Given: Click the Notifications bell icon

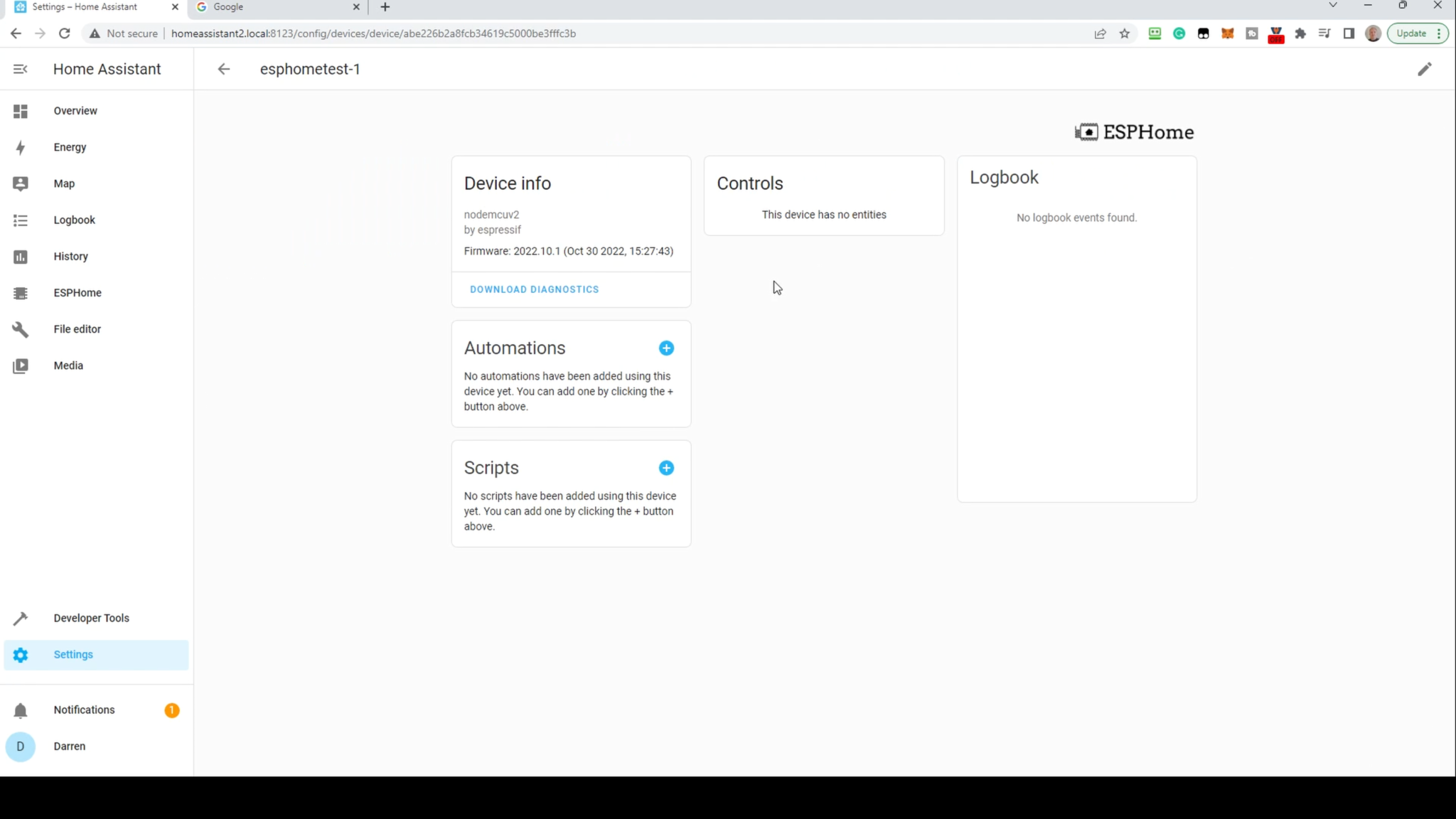Looking at the screenshot, I should [x=21, y=710].
